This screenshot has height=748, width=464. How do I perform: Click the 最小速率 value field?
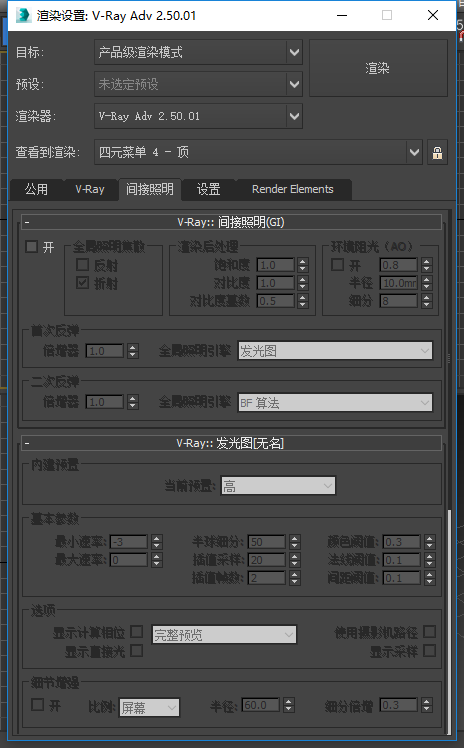[129, 542]
